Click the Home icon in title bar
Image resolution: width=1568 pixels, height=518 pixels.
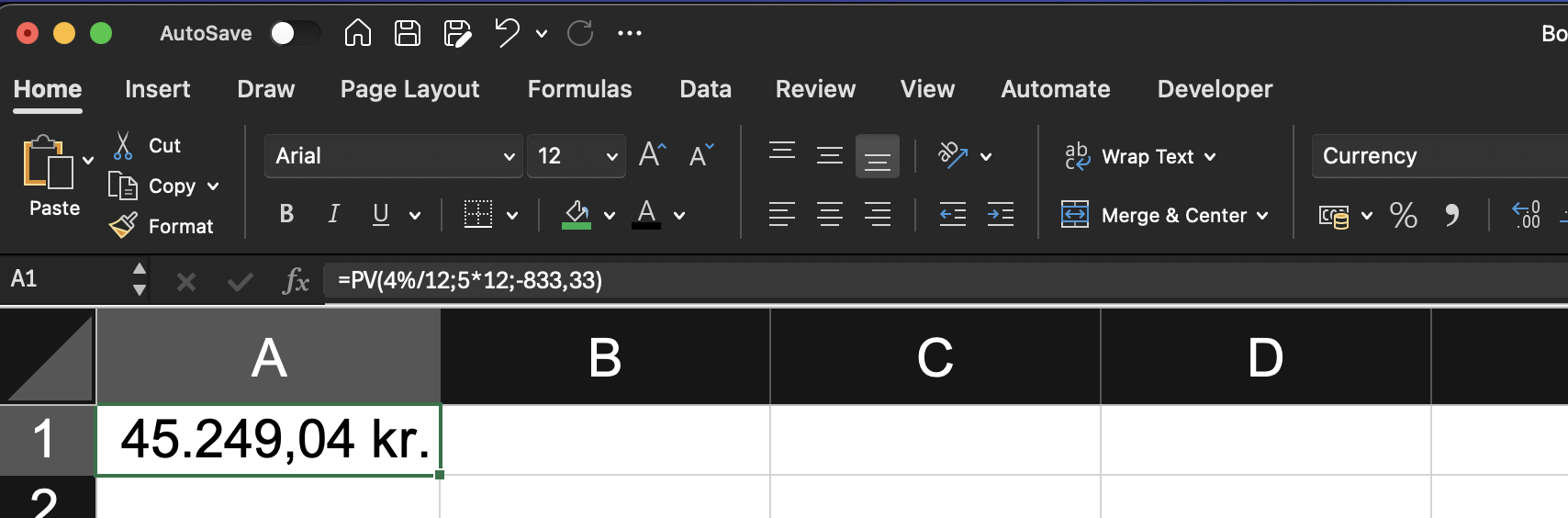pos(358,33)
